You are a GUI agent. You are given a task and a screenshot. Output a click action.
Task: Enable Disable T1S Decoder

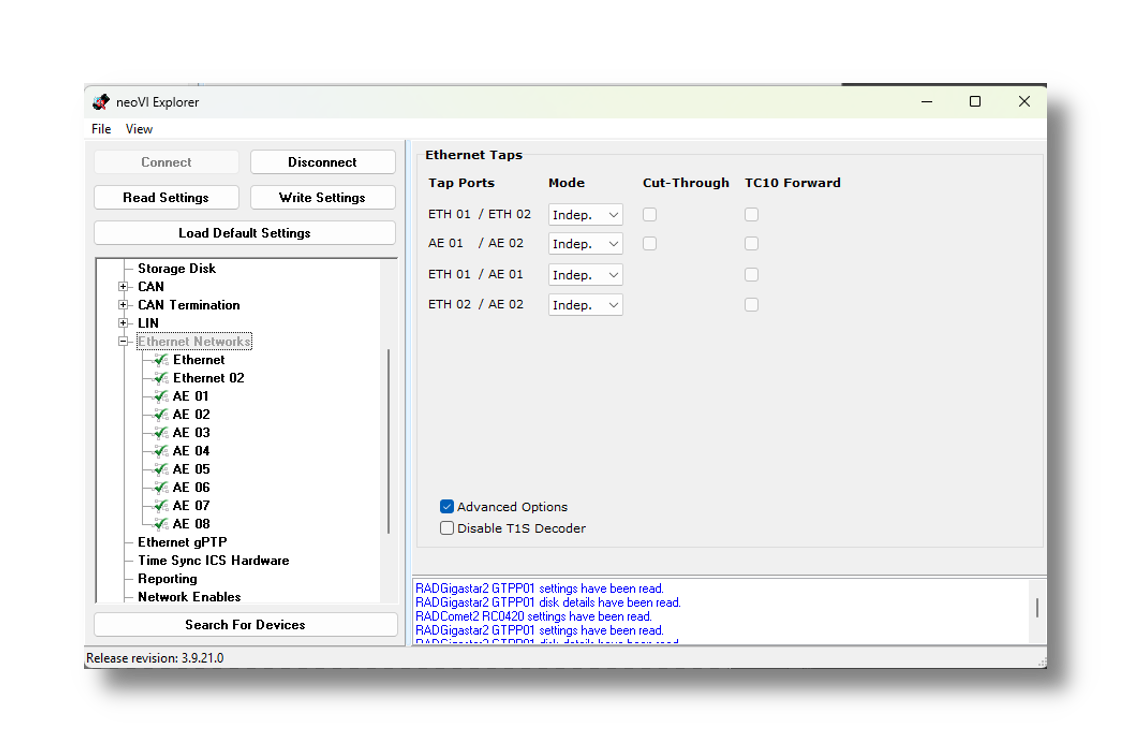[x=446, y=528]
